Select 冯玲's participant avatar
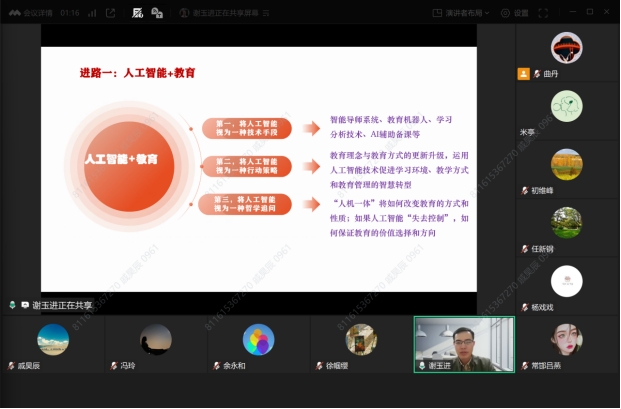621x409 pixels. click(155, 340)
